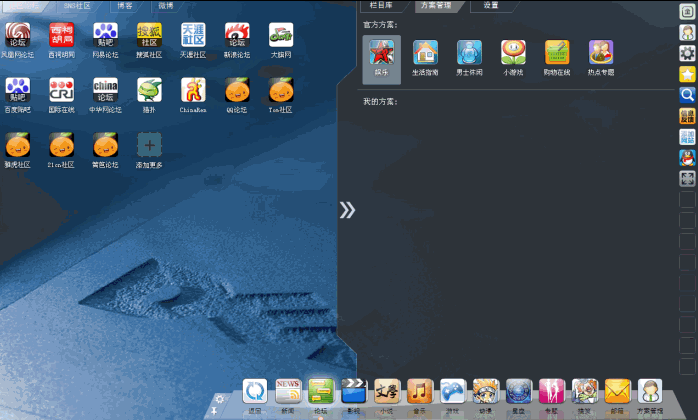Open the 西祠胡同 icon

tap(61, 35)
